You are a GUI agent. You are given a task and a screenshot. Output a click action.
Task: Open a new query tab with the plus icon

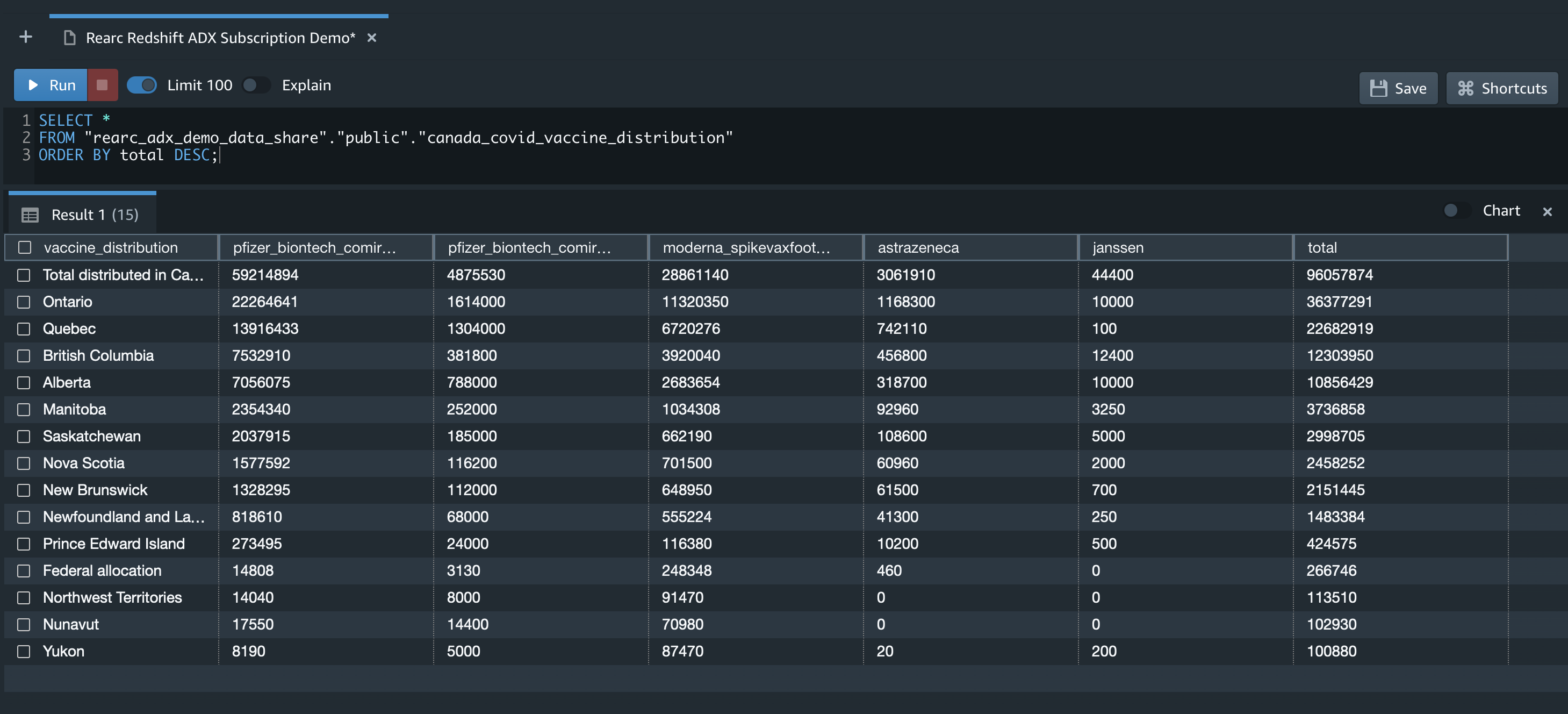pos(26,37)
